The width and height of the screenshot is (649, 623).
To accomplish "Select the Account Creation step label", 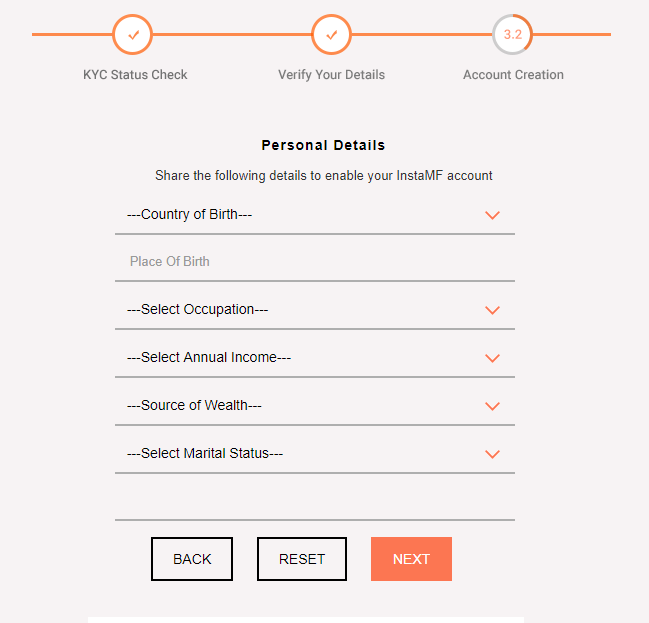I will tap(513, 75).
